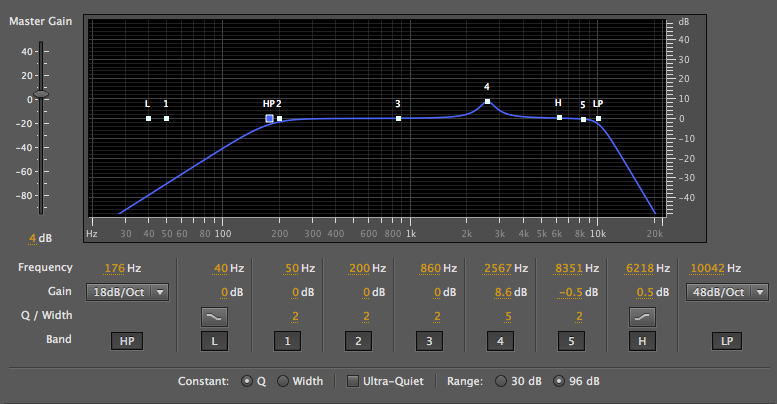Select control point 3 on the EQ graph

click(x=398, y=118)
